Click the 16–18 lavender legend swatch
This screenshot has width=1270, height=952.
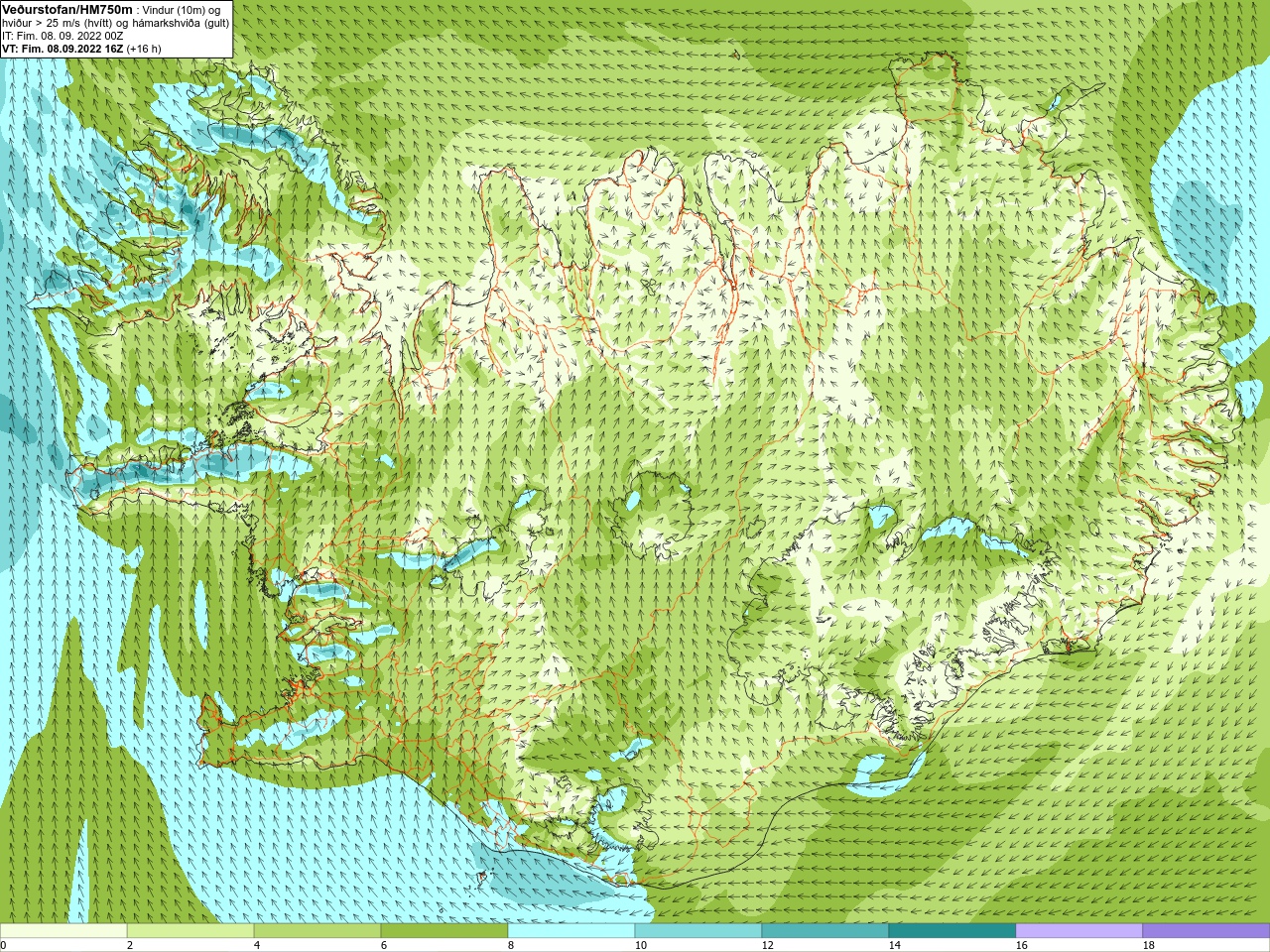click(x=1079, y=931)
